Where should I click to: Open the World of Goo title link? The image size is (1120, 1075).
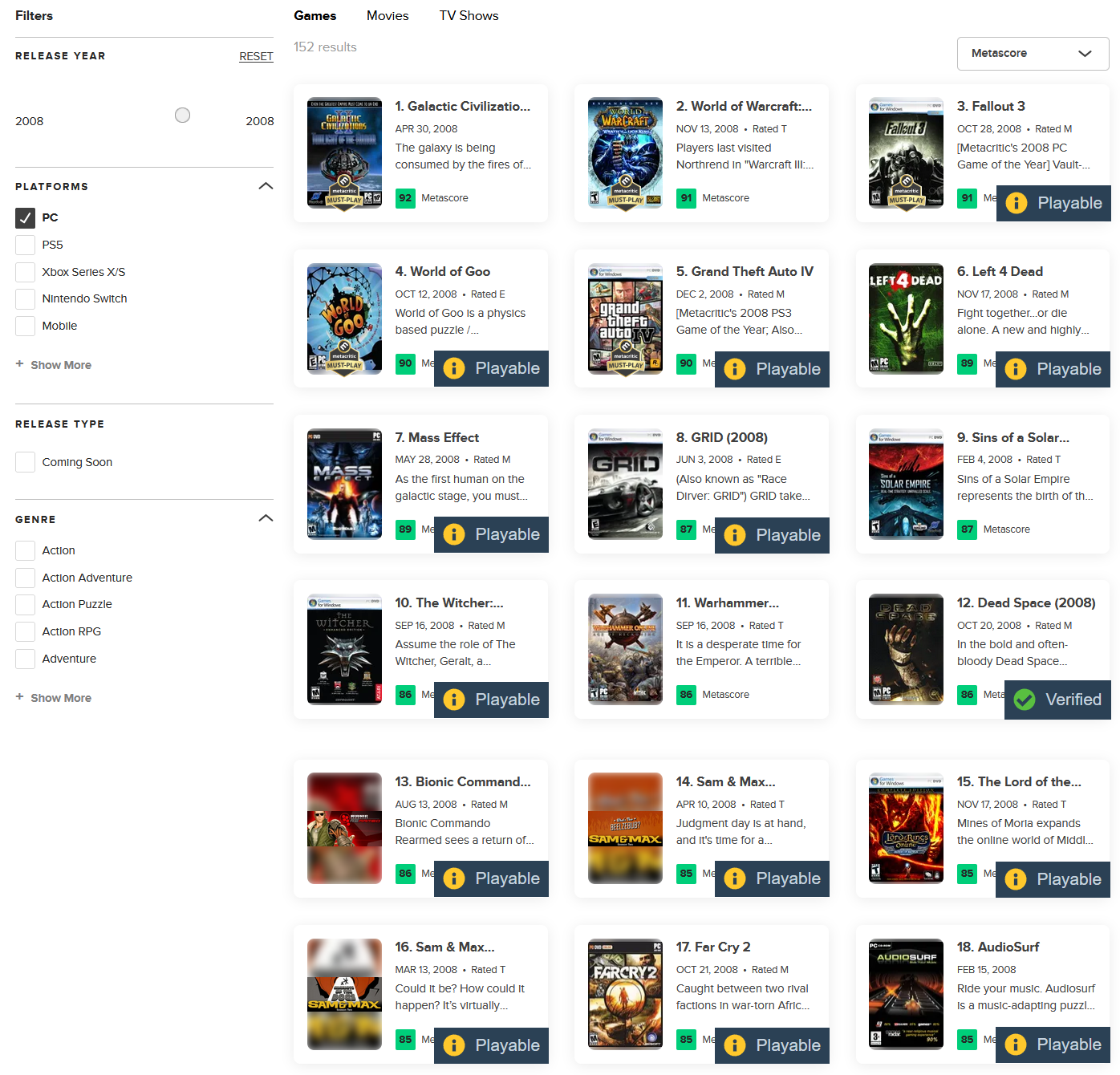[442, 271]
